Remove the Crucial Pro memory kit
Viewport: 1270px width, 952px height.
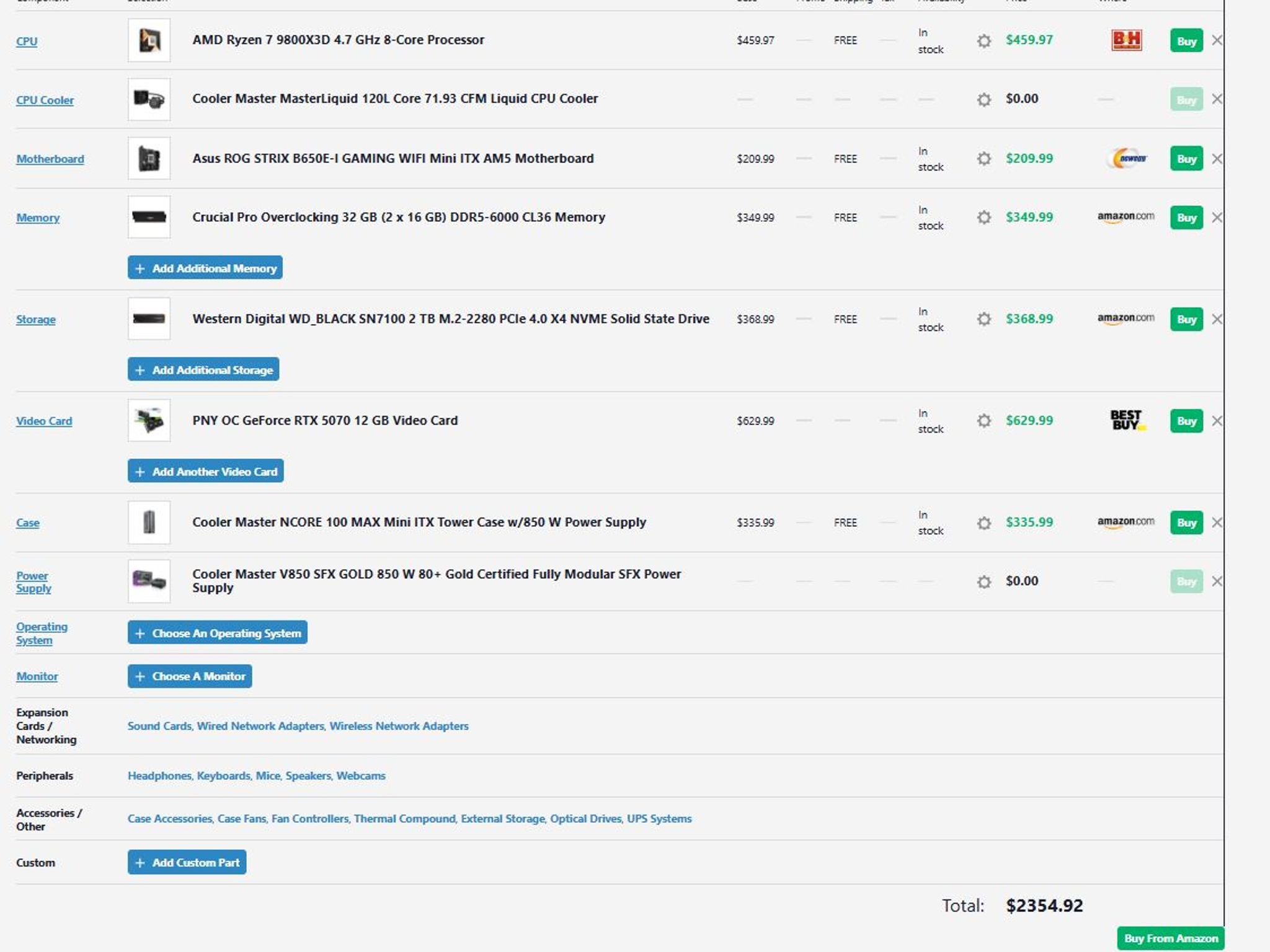pyautogui.click(x=1217, y=218)
